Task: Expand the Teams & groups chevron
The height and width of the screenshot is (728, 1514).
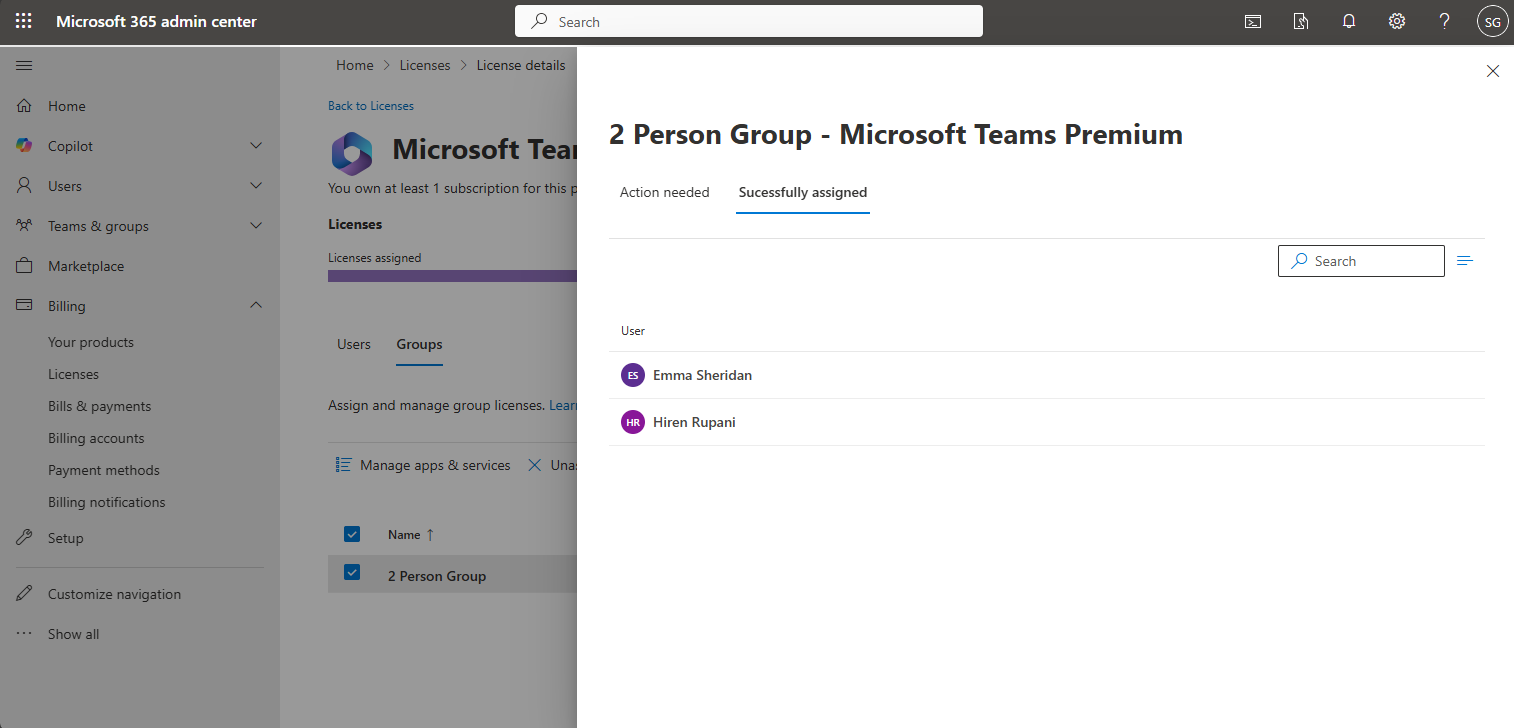Action: 256,226
